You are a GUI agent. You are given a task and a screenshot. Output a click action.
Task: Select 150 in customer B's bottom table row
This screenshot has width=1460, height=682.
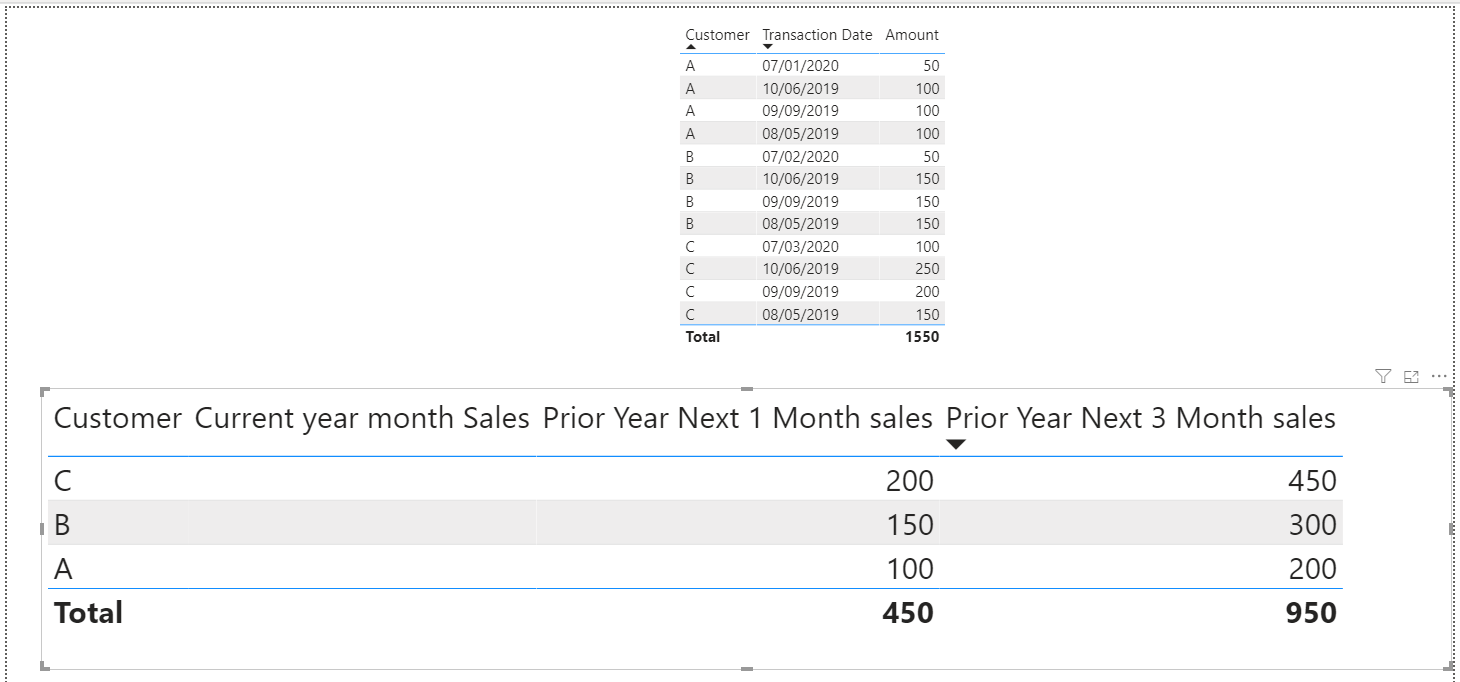click(x=910, y=525)
